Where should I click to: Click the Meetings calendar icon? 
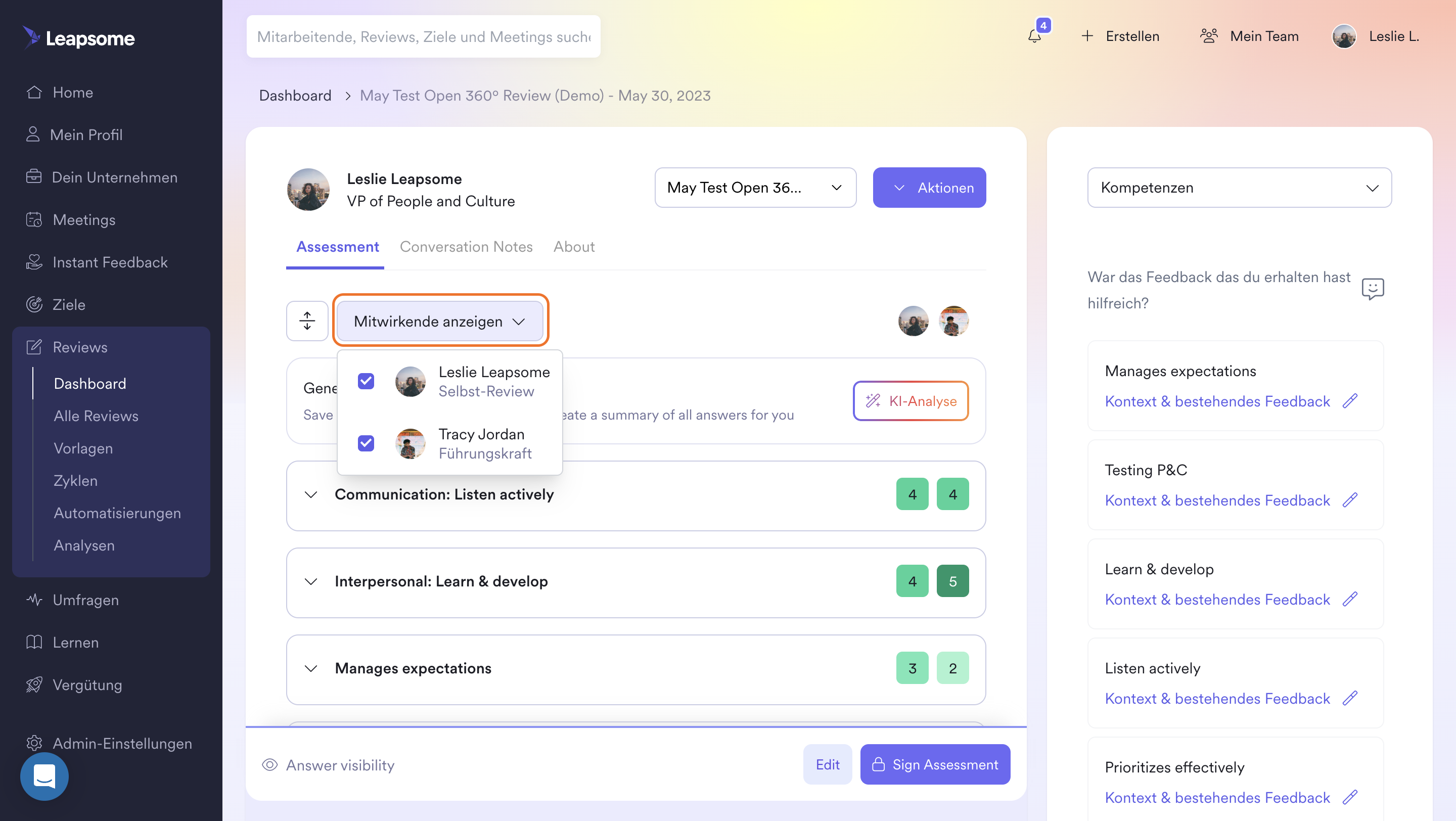34,219
